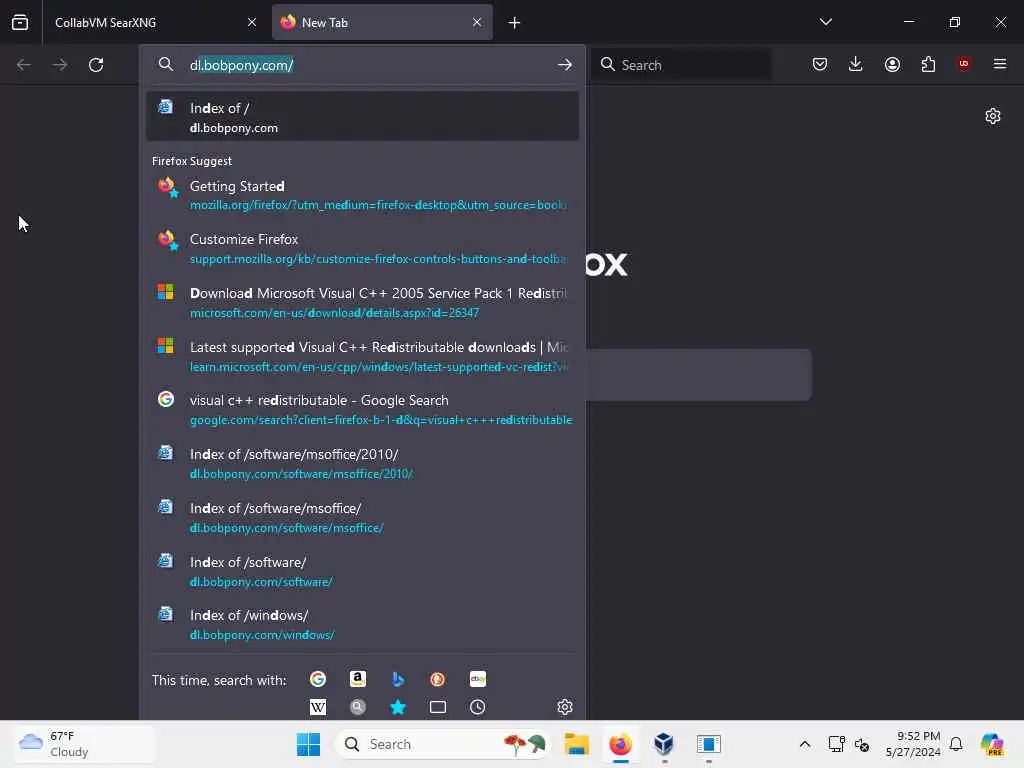Search with Wikipedia one-off engine icon
This screenshot has height=768, width=1024.
[x=318, y=707]
